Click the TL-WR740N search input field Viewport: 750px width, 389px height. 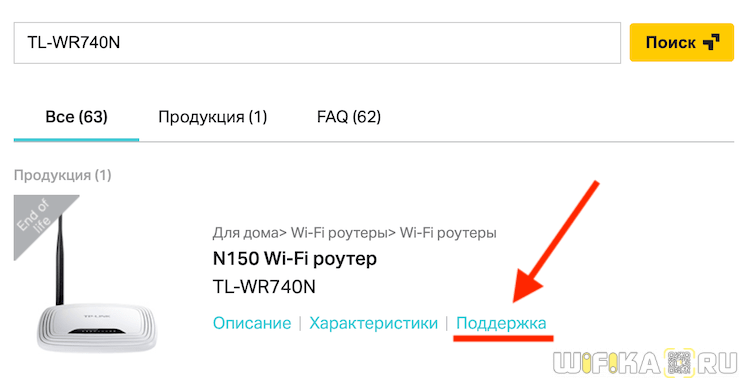(317, 43)
